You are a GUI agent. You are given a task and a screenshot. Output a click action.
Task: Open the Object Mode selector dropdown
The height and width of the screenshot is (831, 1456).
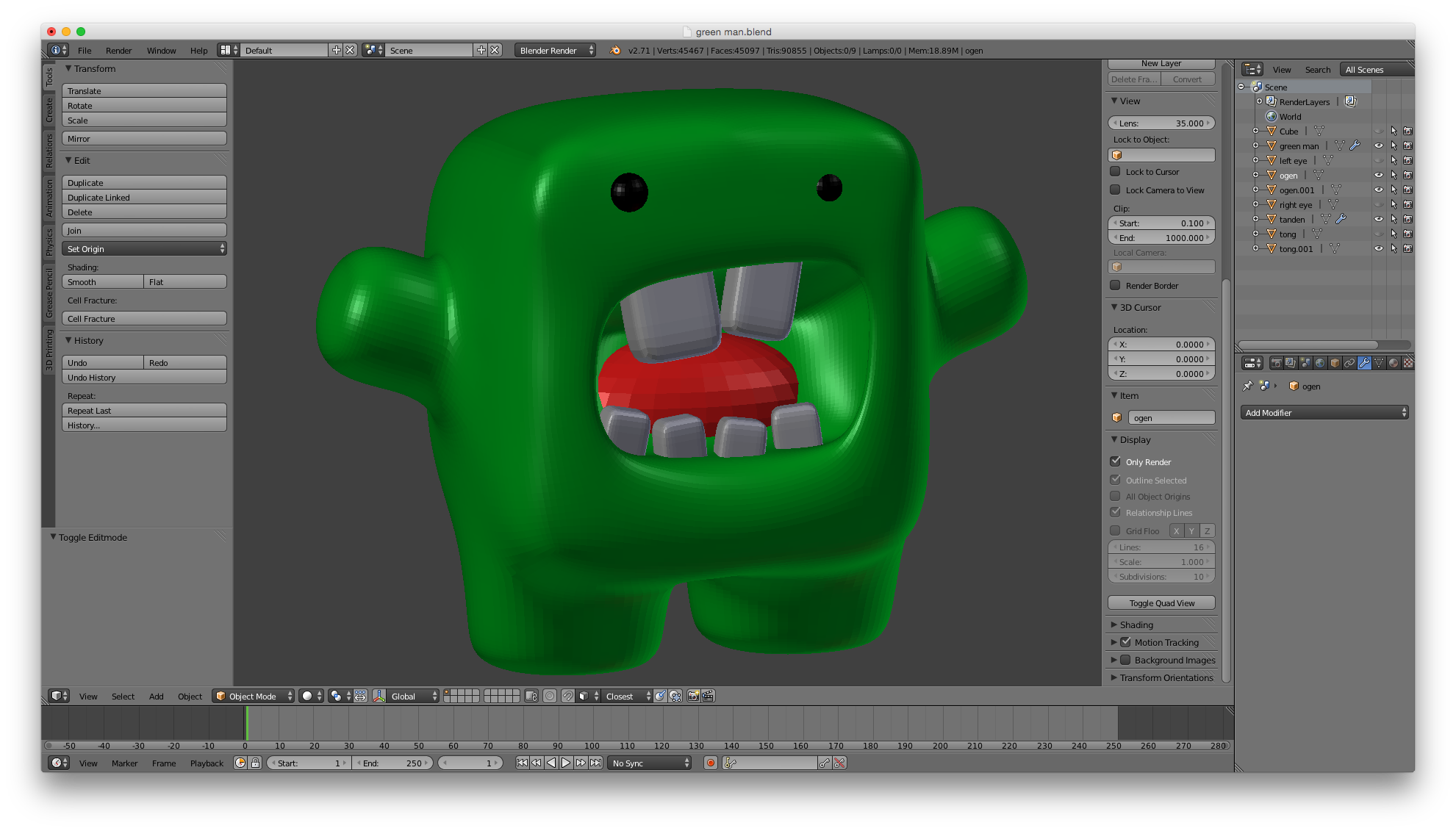pos(253,696)
